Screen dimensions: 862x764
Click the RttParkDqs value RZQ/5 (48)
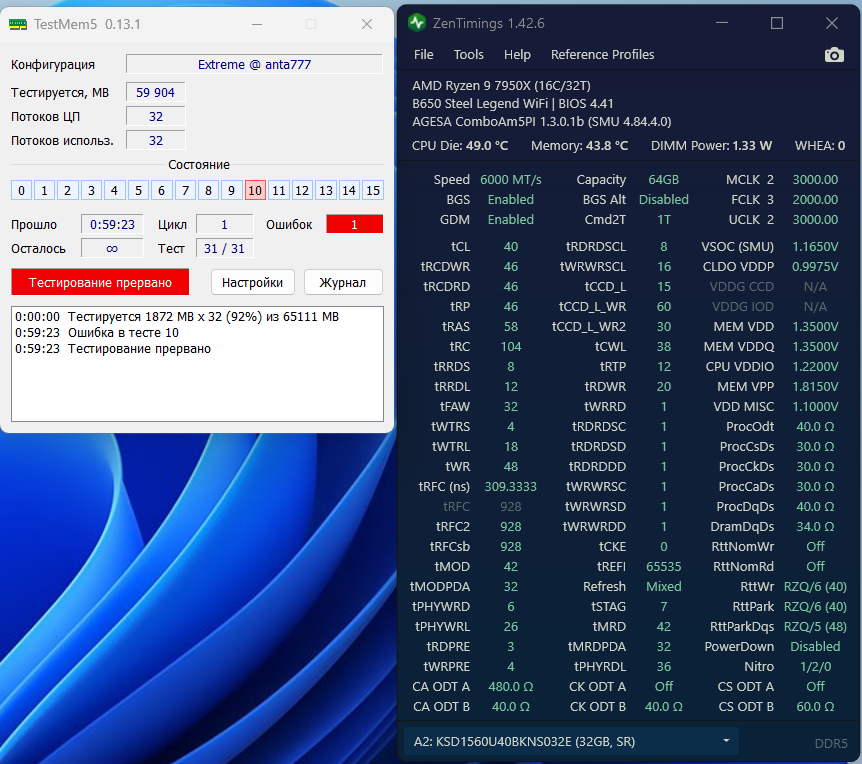click(815, 627)
